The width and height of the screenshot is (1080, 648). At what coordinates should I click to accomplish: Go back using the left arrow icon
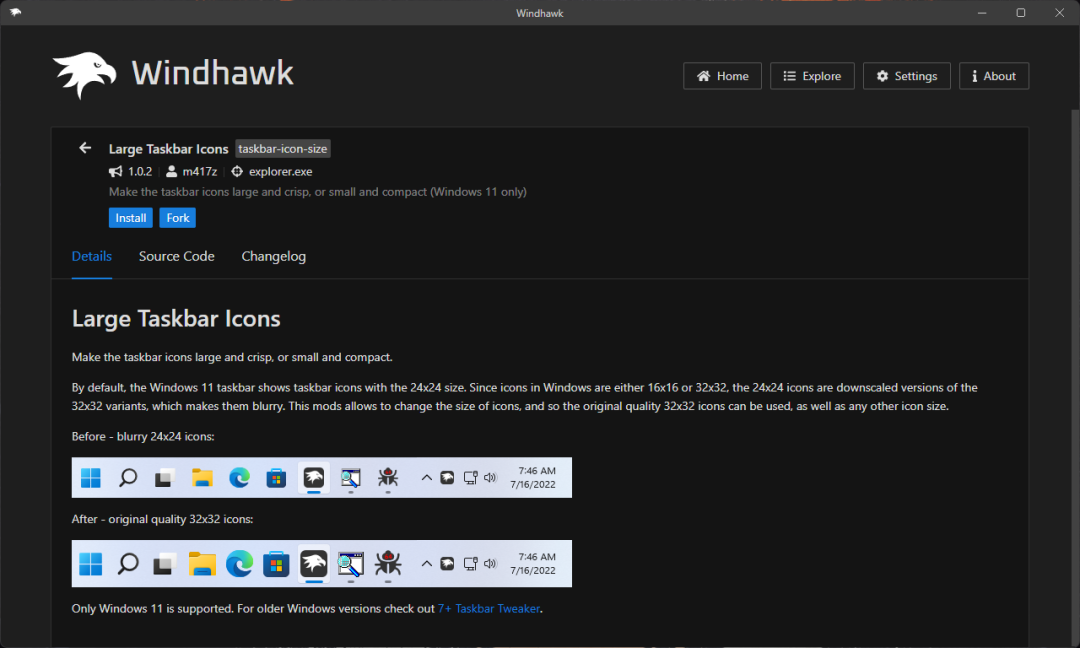pyautogui.click(x=85, y=148)
